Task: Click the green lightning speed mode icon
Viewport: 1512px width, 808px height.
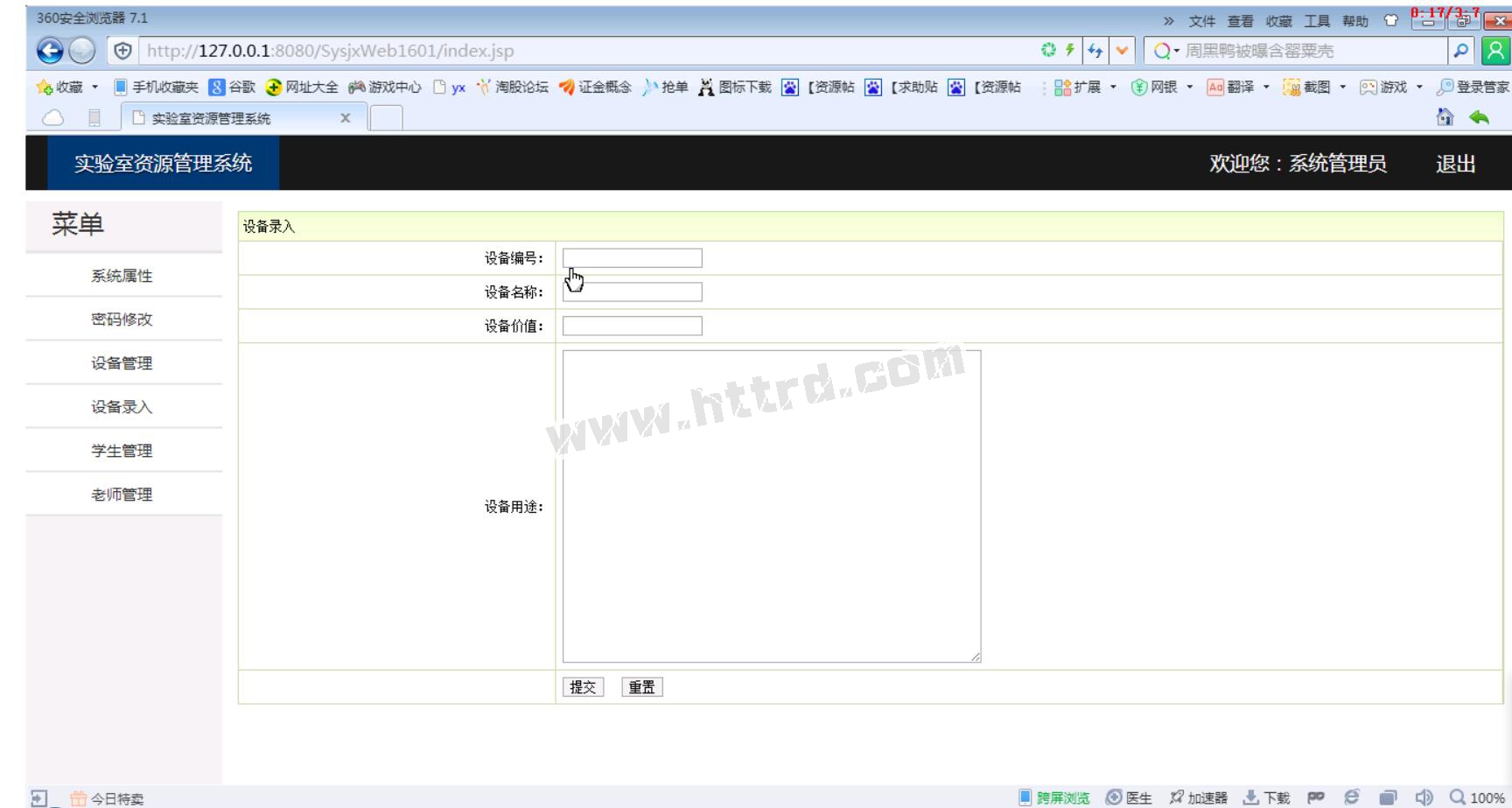Action: coord(1069,50)
